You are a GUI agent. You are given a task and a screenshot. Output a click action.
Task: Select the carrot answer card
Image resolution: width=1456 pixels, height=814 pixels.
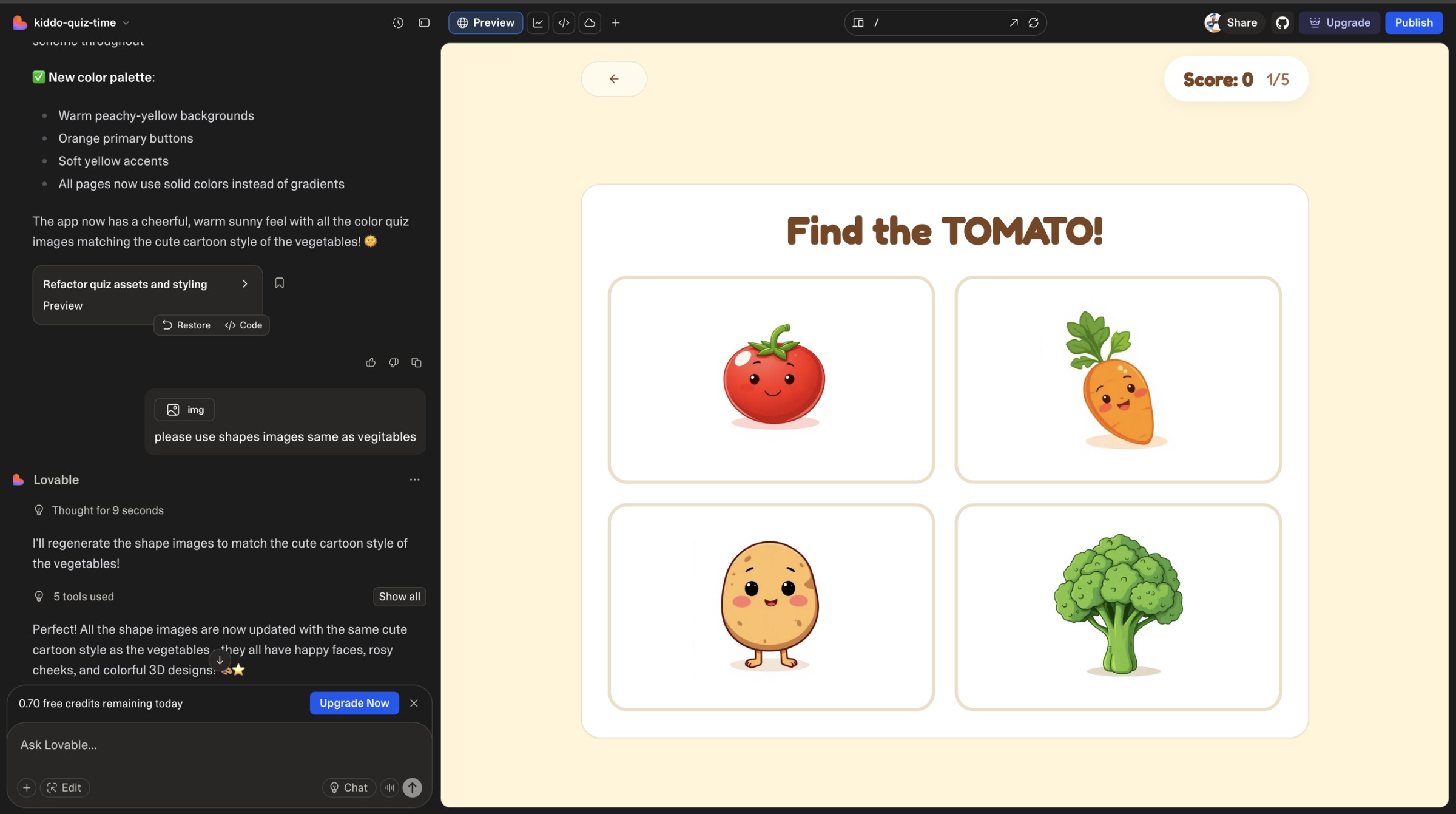point(1118,379)
